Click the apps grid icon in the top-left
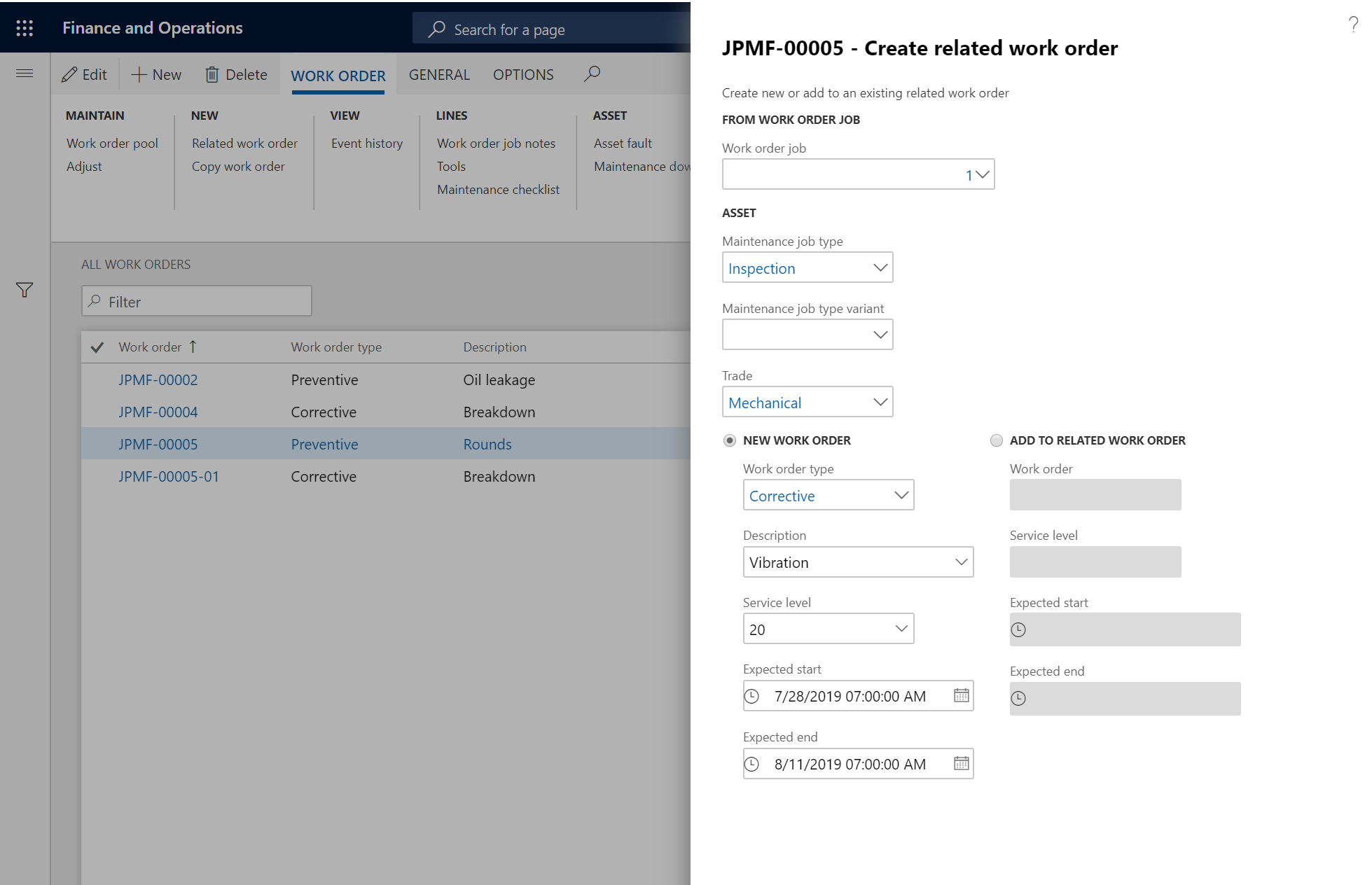This screenshot has height=885, width=1372. pos(25,27)
